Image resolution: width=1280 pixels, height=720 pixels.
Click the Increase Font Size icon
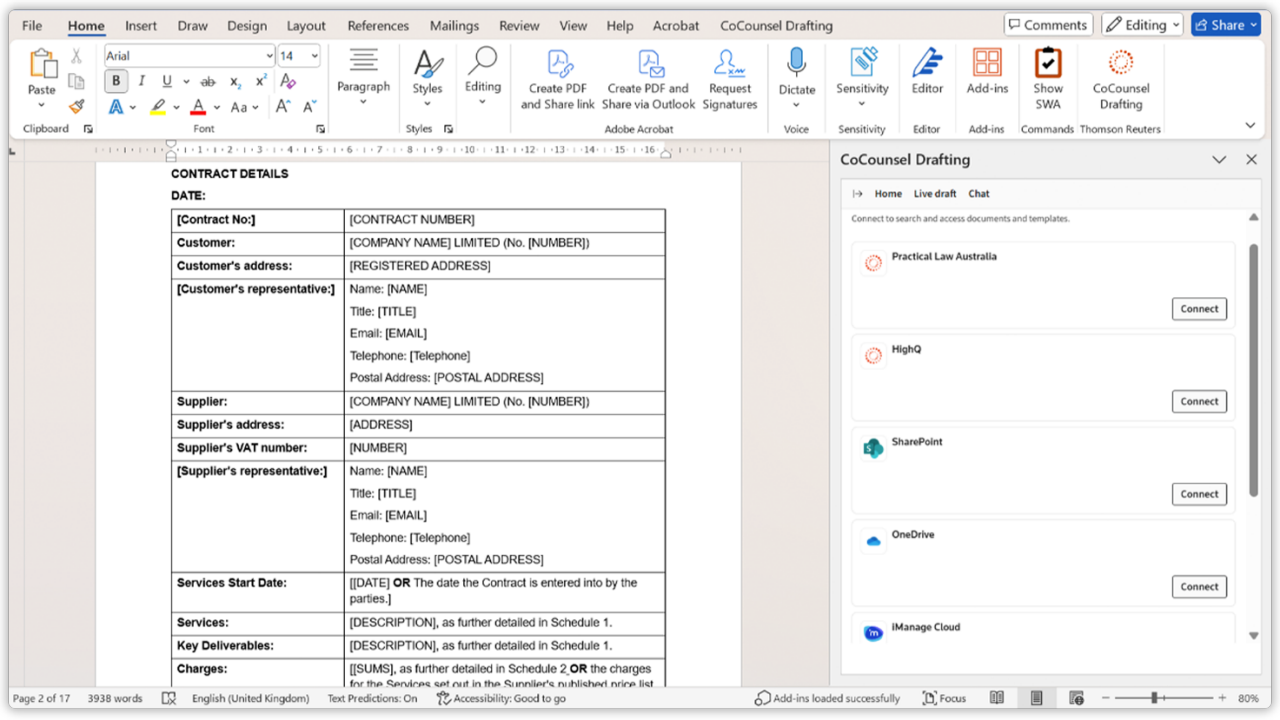pos(283,107)
